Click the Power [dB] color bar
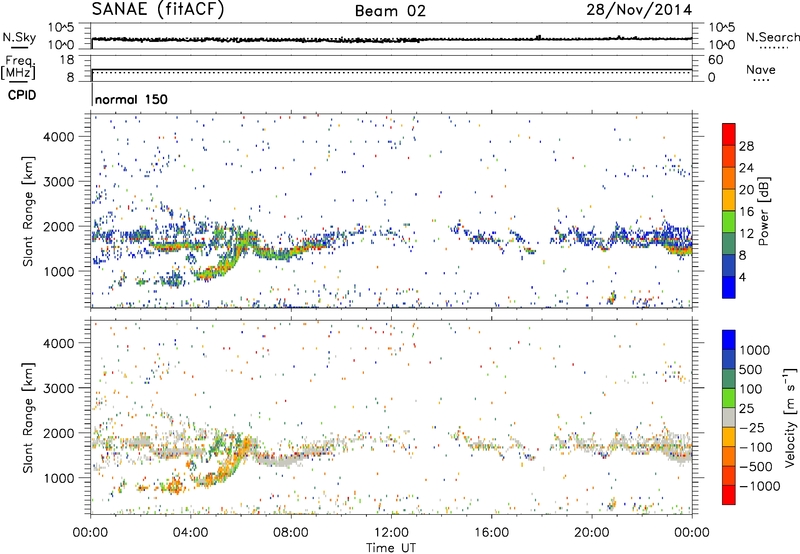The width and height of the screenshot is (800, 554). (x=729, y=211)
